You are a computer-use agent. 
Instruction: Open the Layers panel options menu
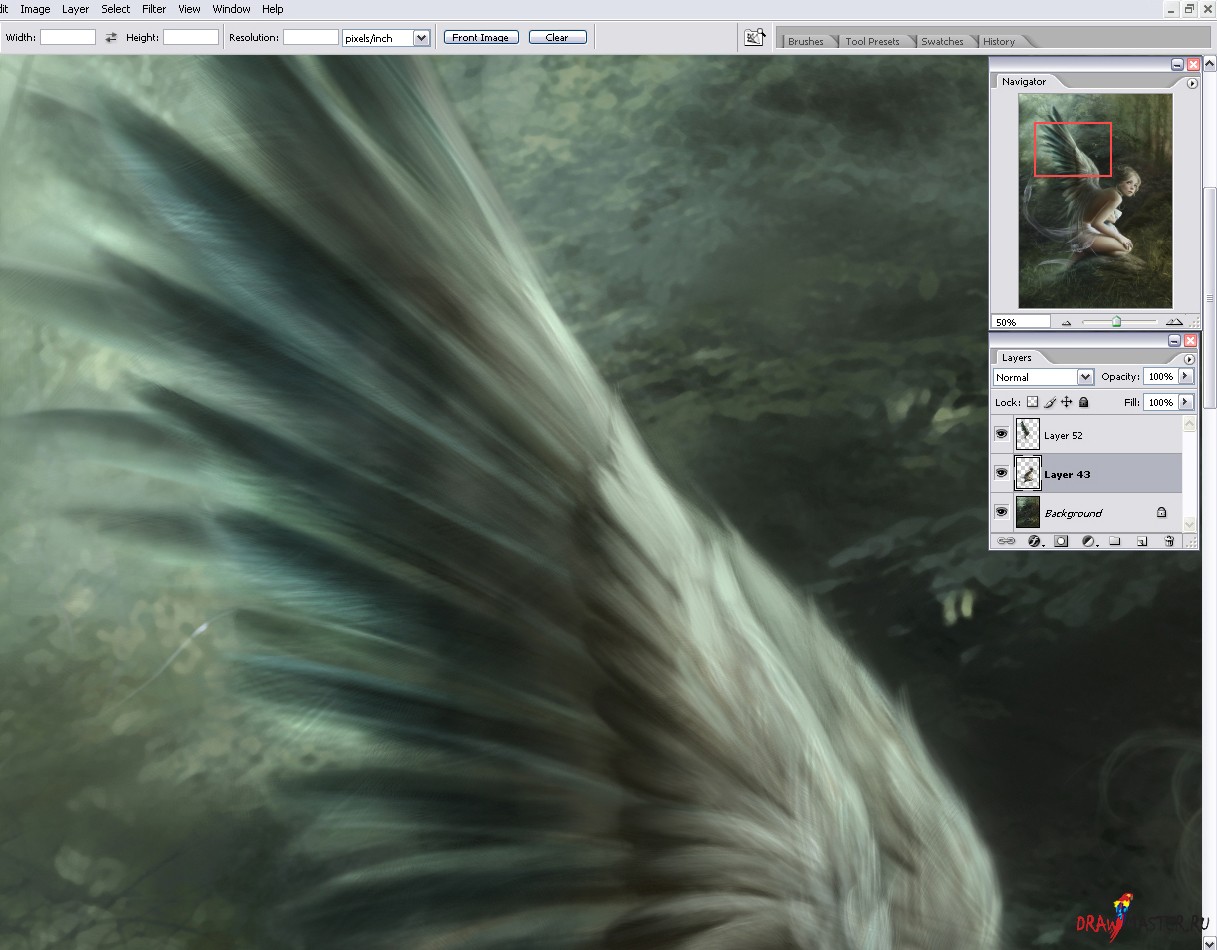(1189, 359)
